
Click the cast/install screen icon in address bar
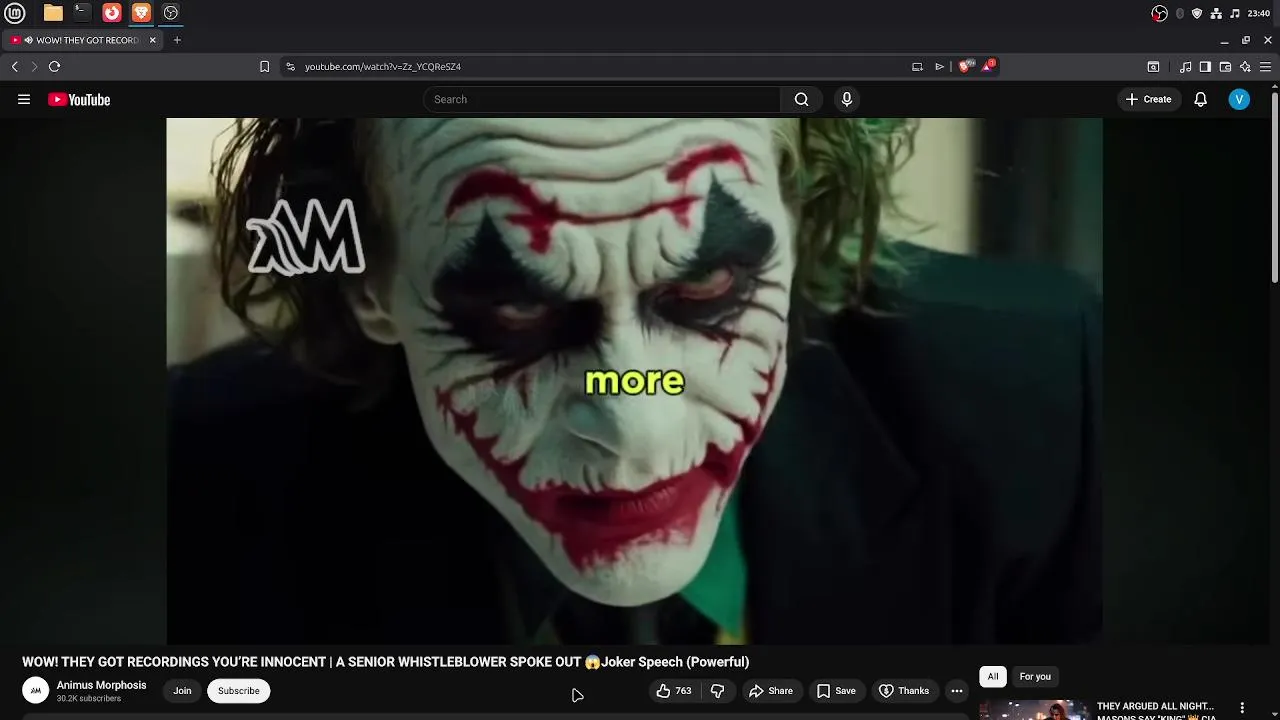(917, 66)
